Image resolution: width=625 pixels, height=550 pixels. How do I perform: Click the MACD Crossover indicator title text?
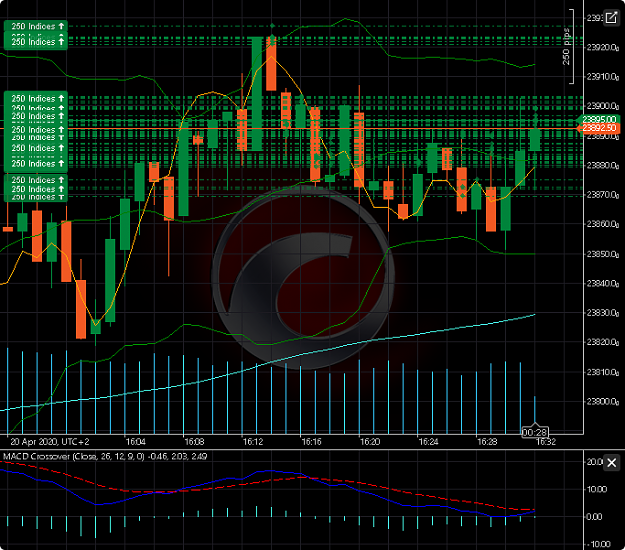(x=105, y=456)
